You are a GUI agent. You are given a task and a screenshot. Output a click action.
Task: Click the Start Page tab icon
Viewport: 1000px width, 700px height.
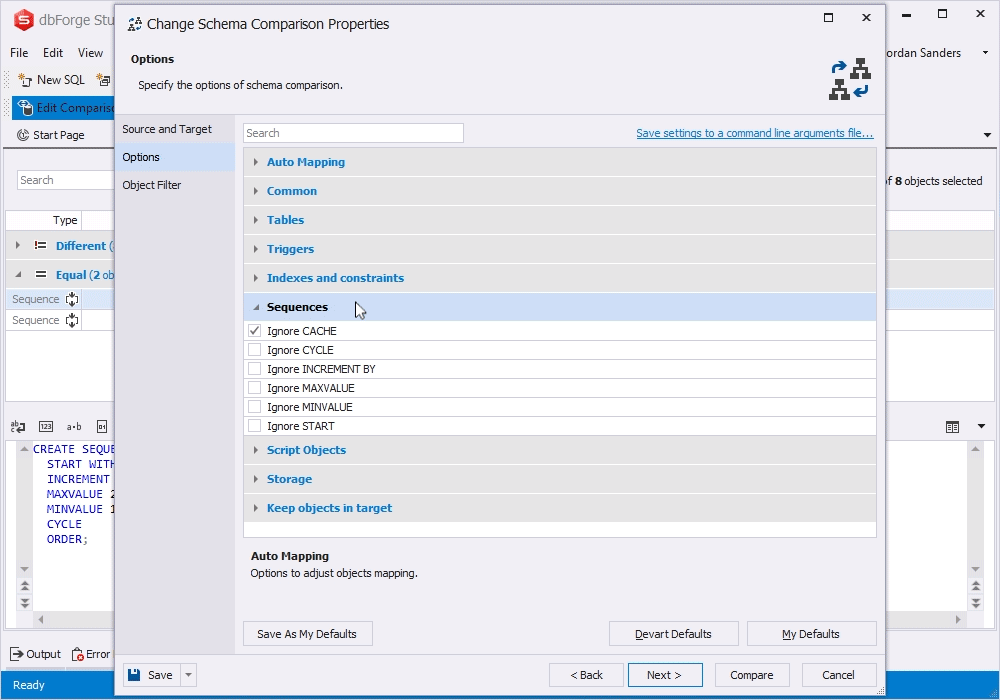(23, 135)
